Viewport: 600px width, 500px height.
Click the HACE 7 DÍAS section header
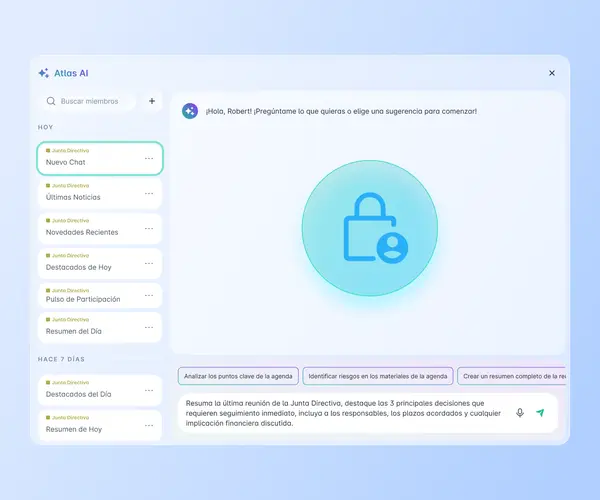[61, 359]
